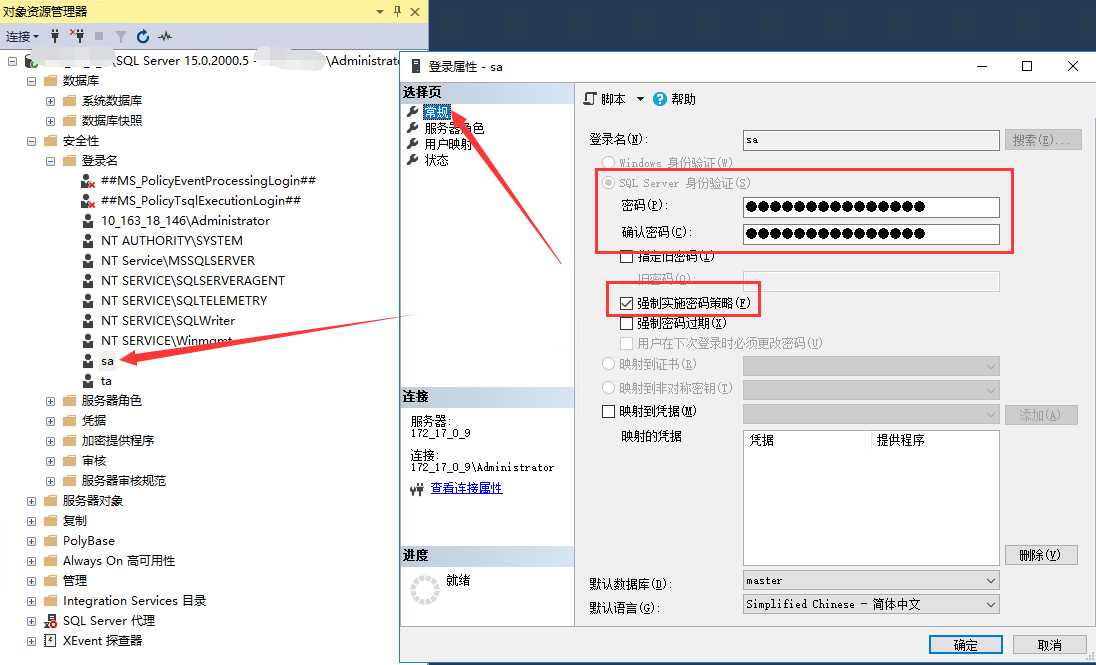Open the 查看连接属性 link
Image resolution: width=1096 pixels, height=665 pixels.
tap(466, 488)
